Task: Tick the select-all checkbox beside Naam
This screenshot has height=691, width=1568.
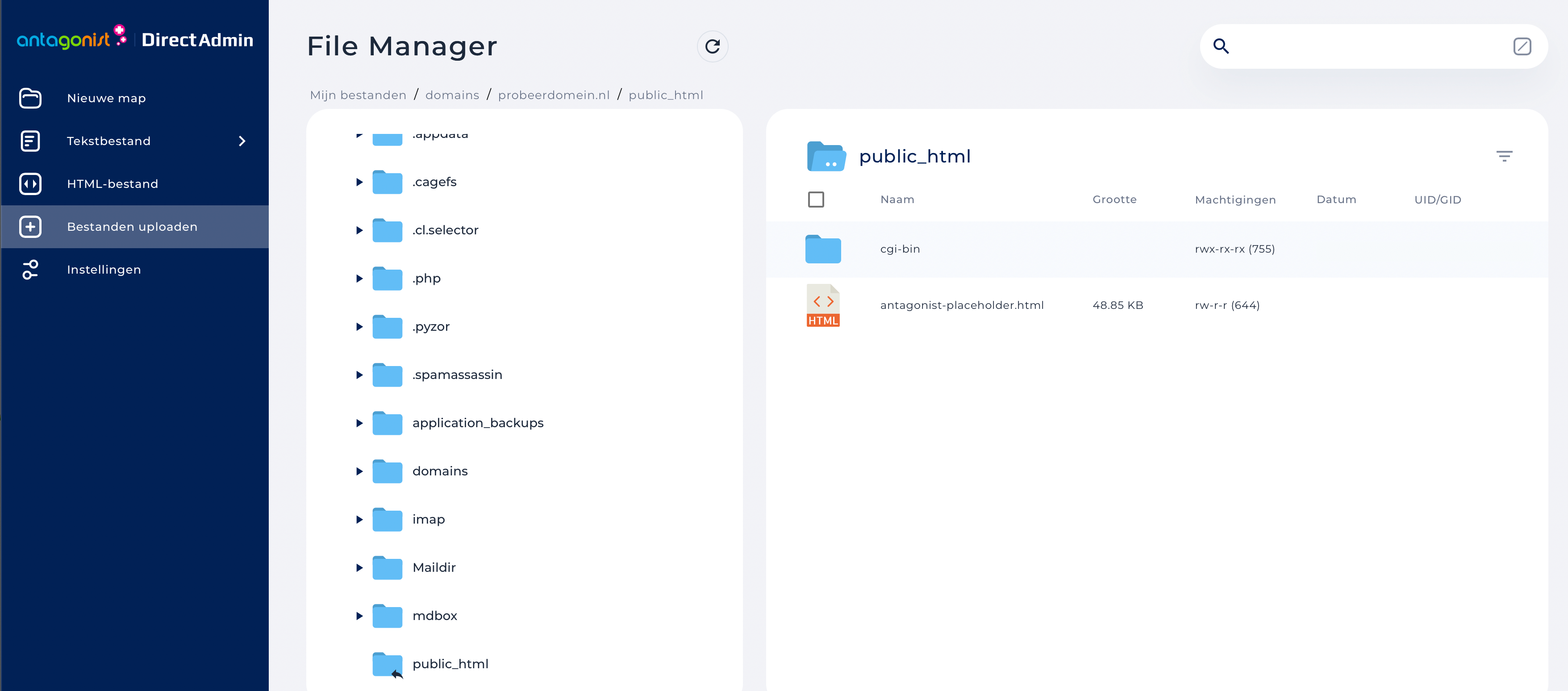Action: coord(816,200)
